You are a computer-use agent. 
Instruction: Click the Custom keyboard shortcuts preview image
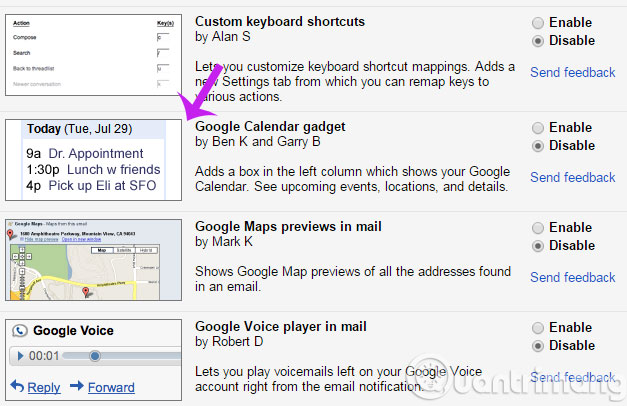(x=91, y=56)
